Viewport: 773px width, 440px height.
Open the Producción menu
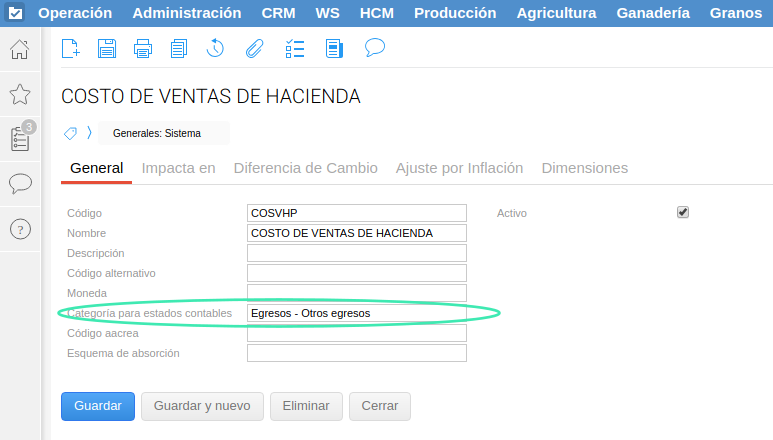point(454,13)
